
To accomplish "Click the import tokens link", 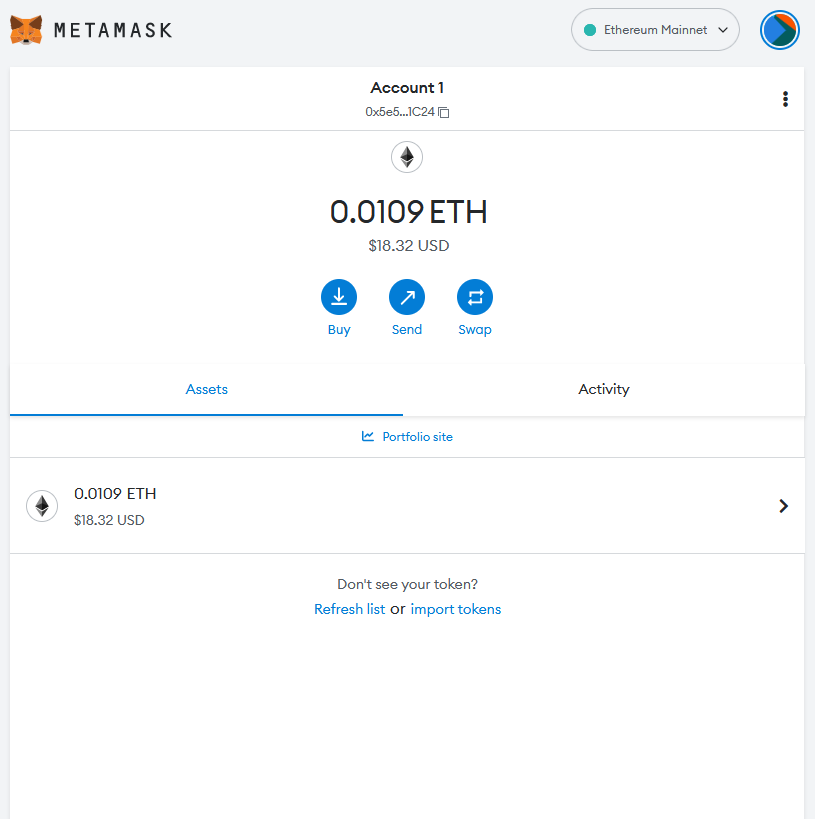I will pos(456,609).
